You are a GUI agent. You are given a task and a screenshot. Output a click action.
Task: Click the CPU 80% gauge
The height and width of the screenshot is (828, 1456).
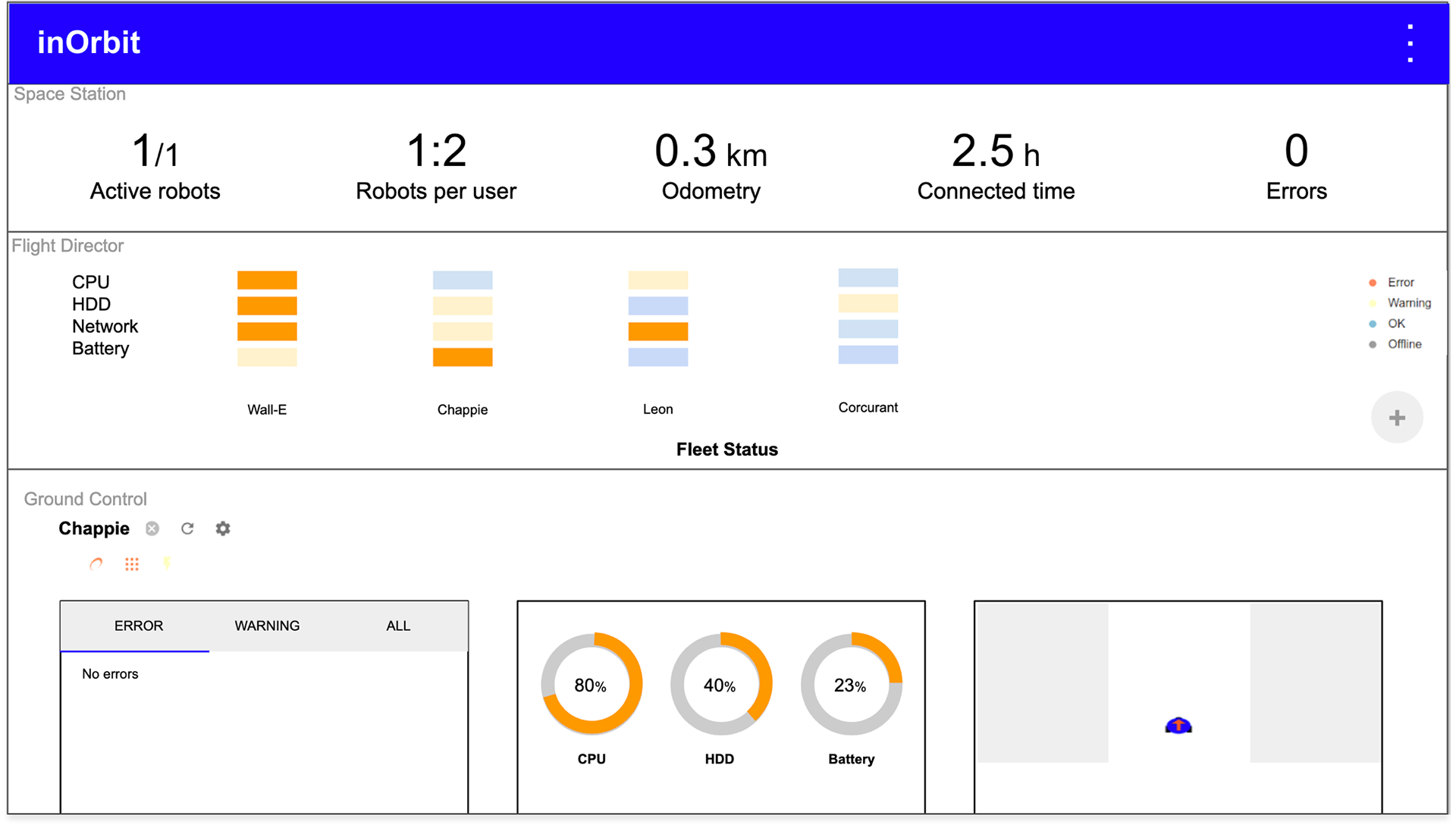591,684
